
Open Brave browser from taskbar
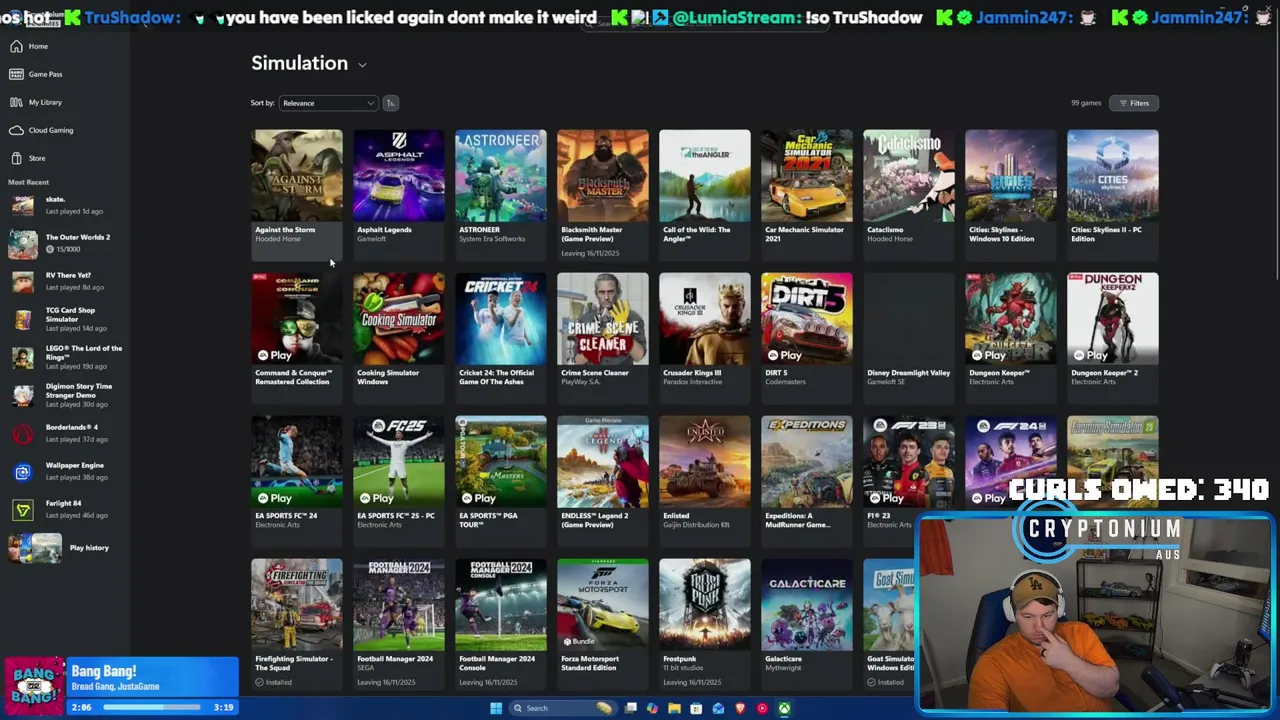pos(740,708)
